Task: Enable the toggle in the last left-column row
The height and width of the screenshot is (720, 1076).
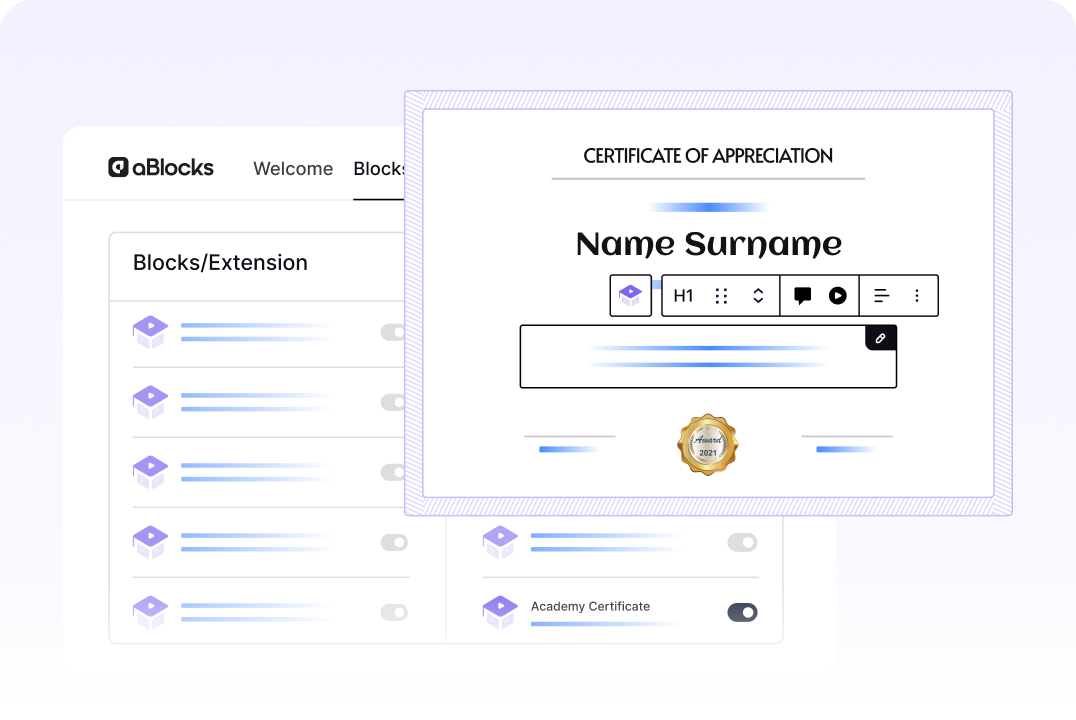Action: pos(395,612)
